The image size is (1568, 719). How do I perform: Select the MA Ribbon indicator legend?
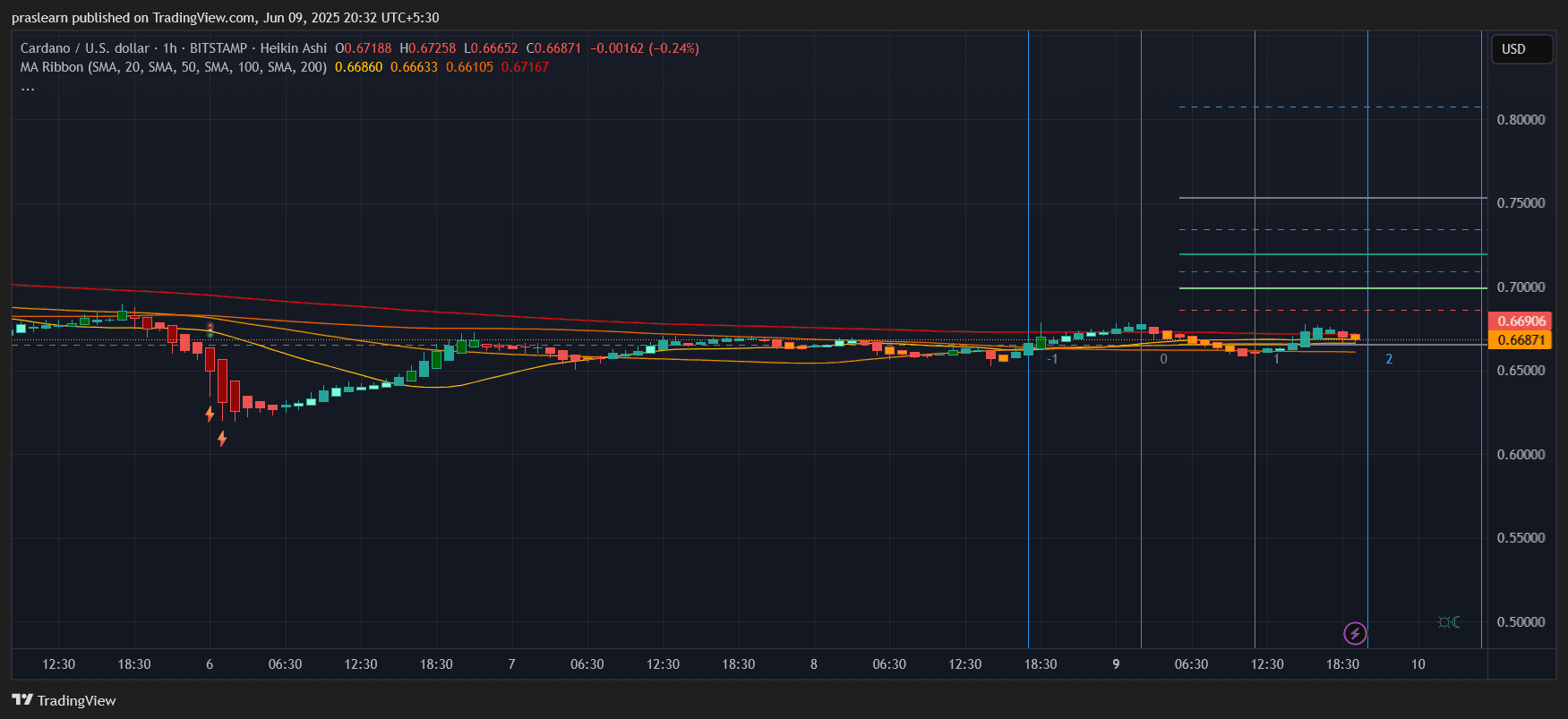click(x=174, y=67)
